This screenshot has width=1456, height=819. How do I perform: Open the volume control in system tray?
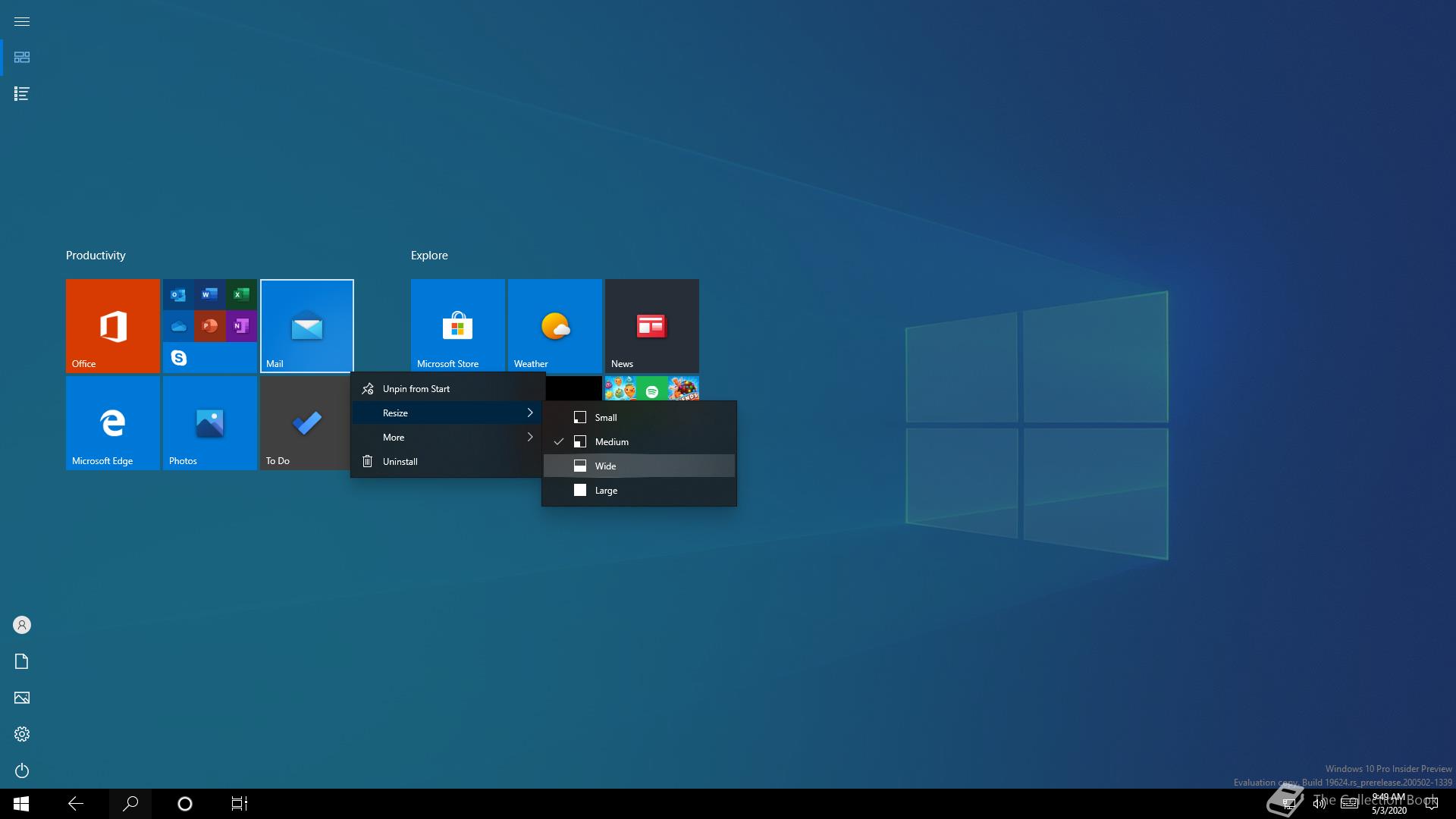point(1319,804)
